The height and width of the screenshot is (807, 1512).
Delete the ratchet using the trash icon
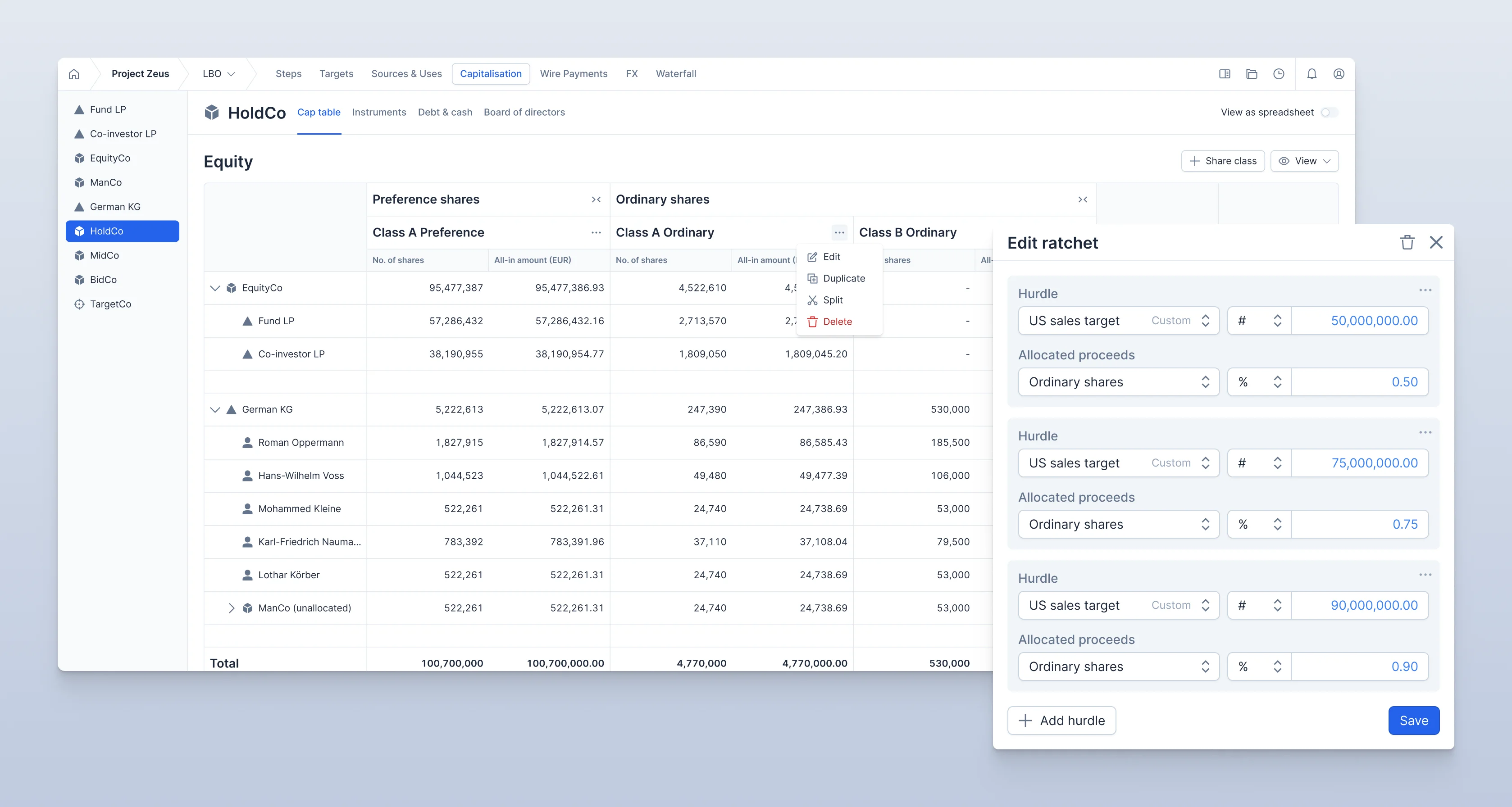click(x=1407, y=242)
